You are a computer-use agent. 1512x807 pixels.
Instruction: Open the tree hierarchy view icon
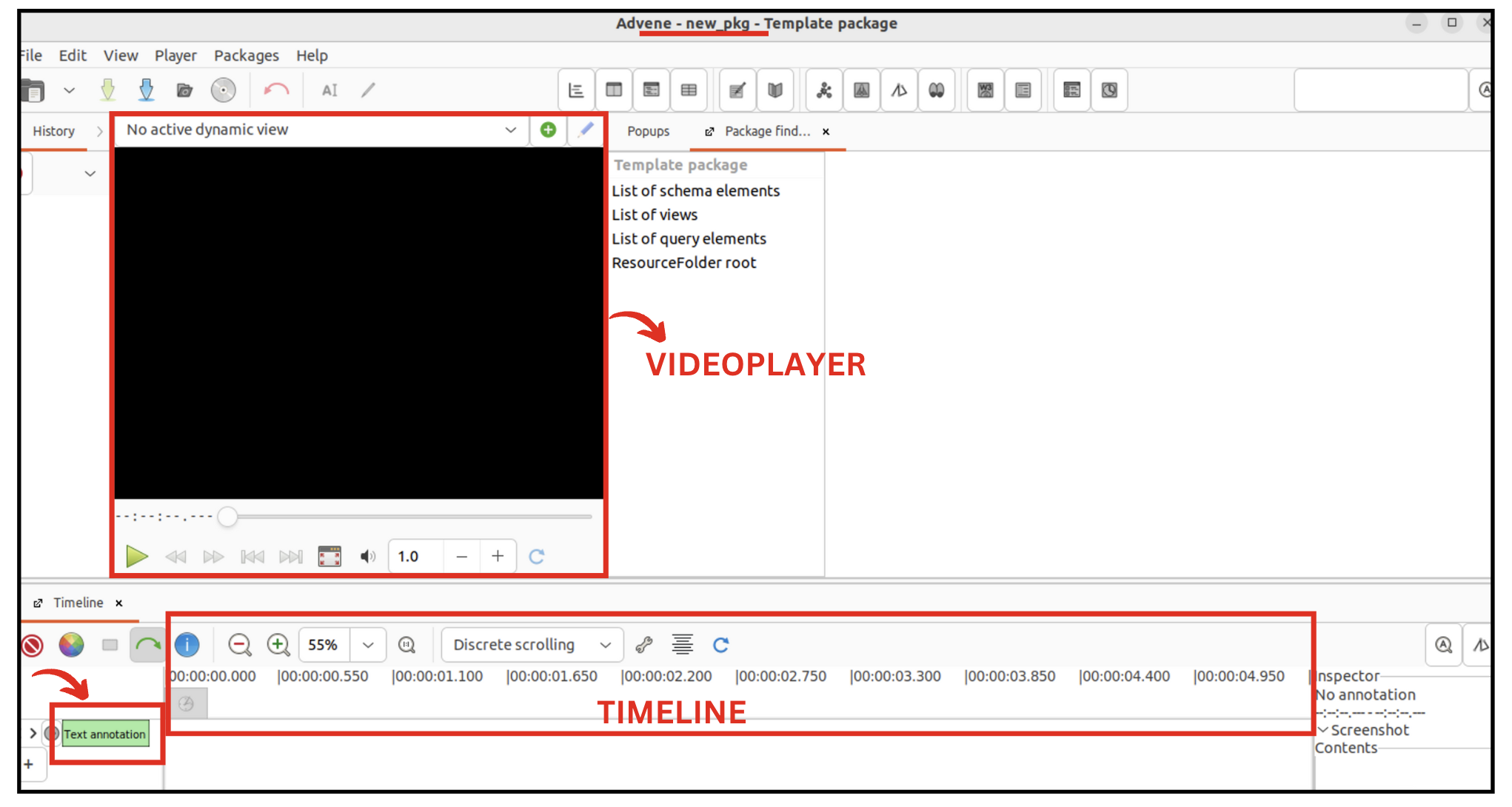point(824,90)
